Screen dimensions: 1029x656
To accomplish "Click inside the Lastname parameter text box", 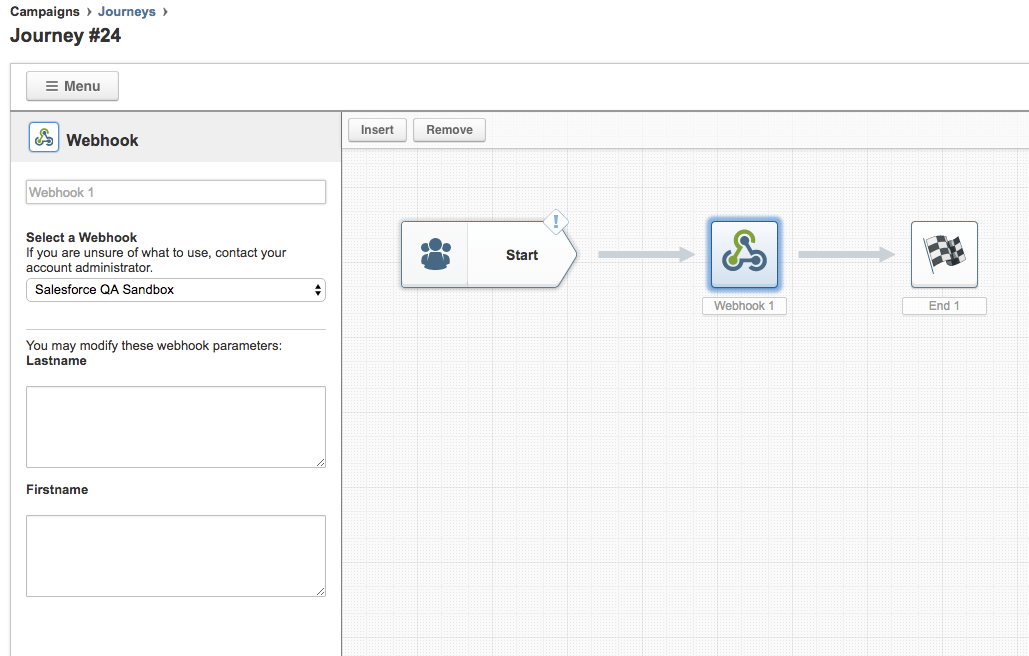I will pos(175,426).
